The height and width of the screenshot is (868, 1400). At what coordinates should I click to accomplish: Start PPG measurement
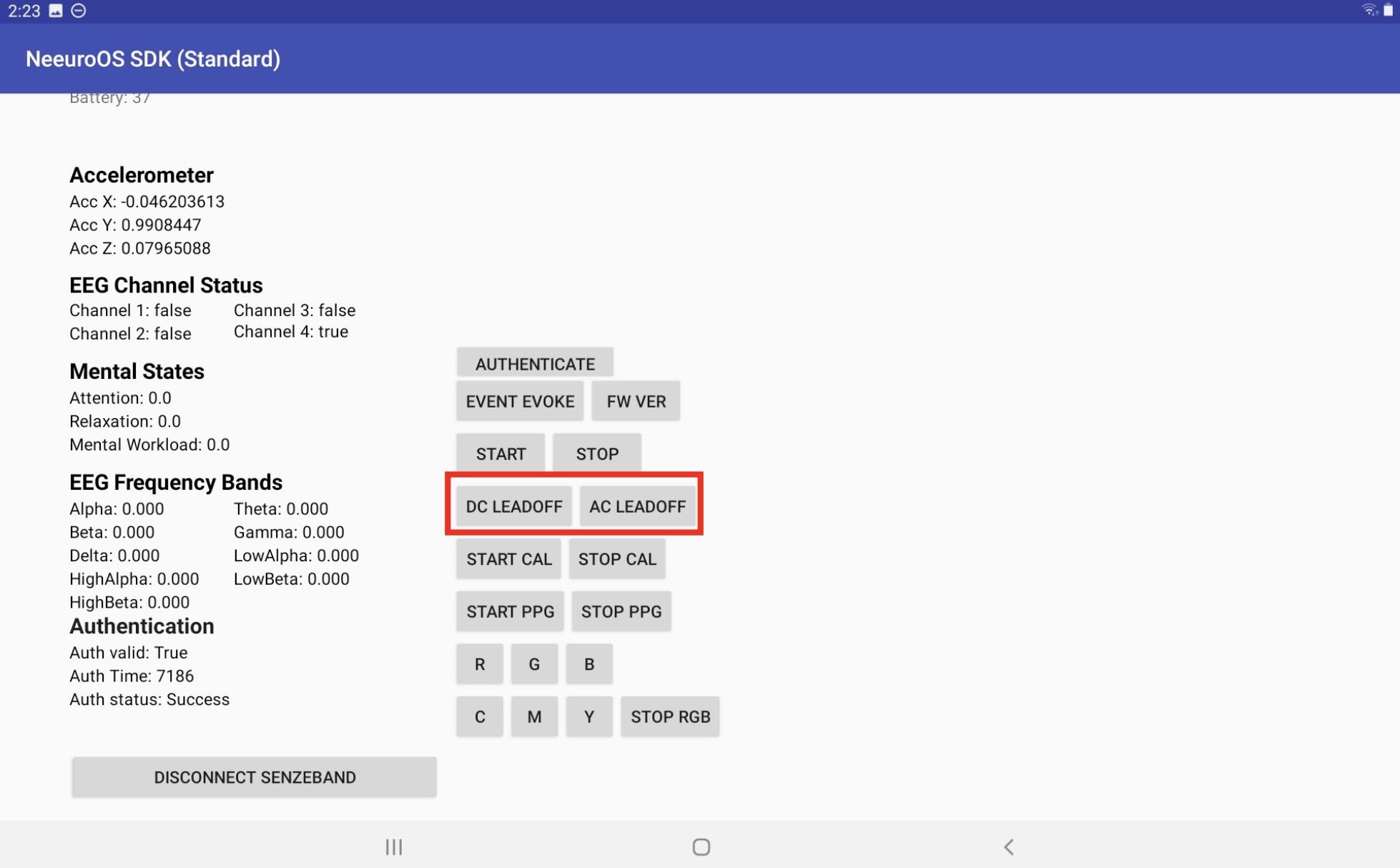[x=510, y=611]
